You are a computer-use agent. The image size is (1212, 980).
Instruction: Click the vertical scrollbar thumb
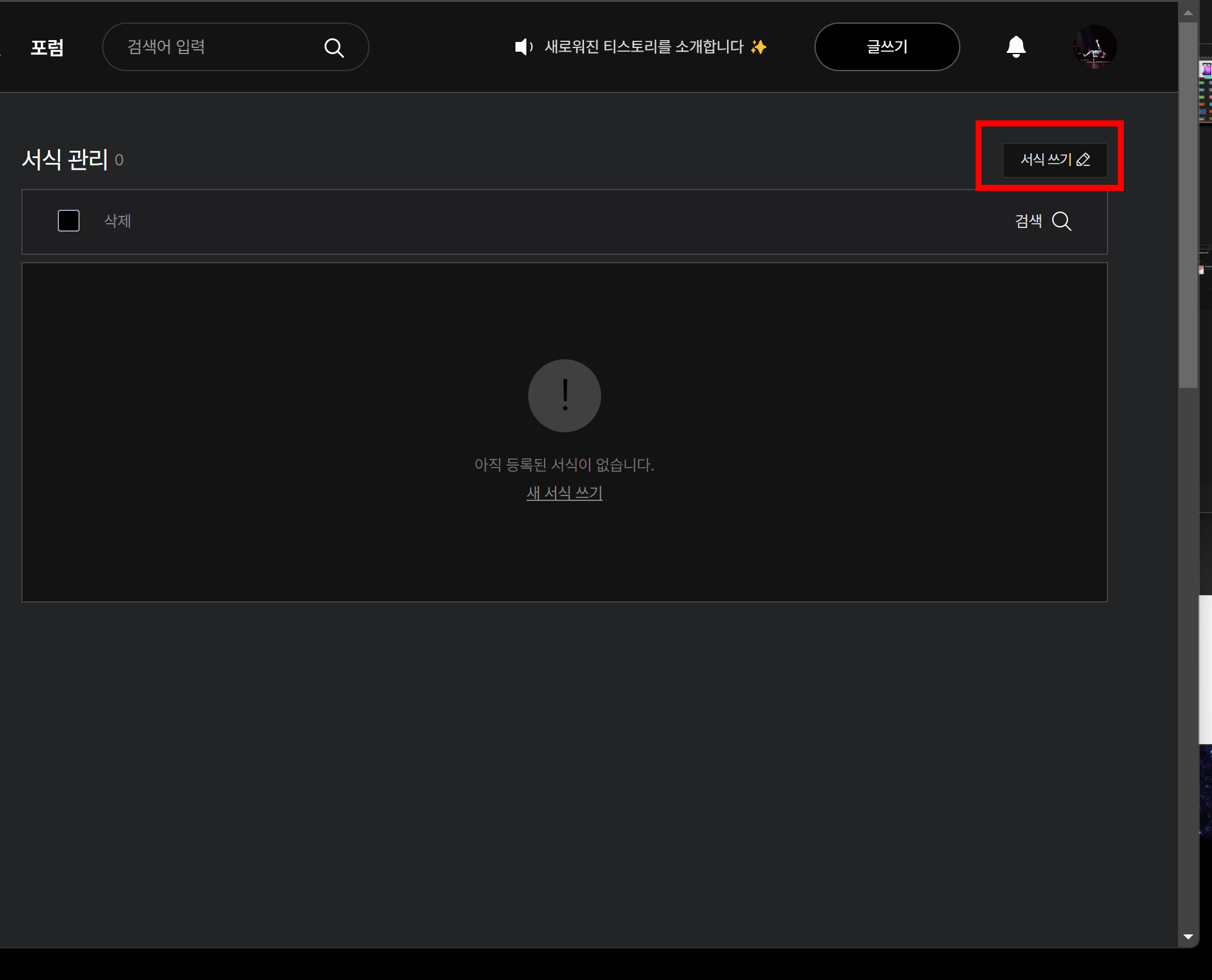[x=1188, y=205]
